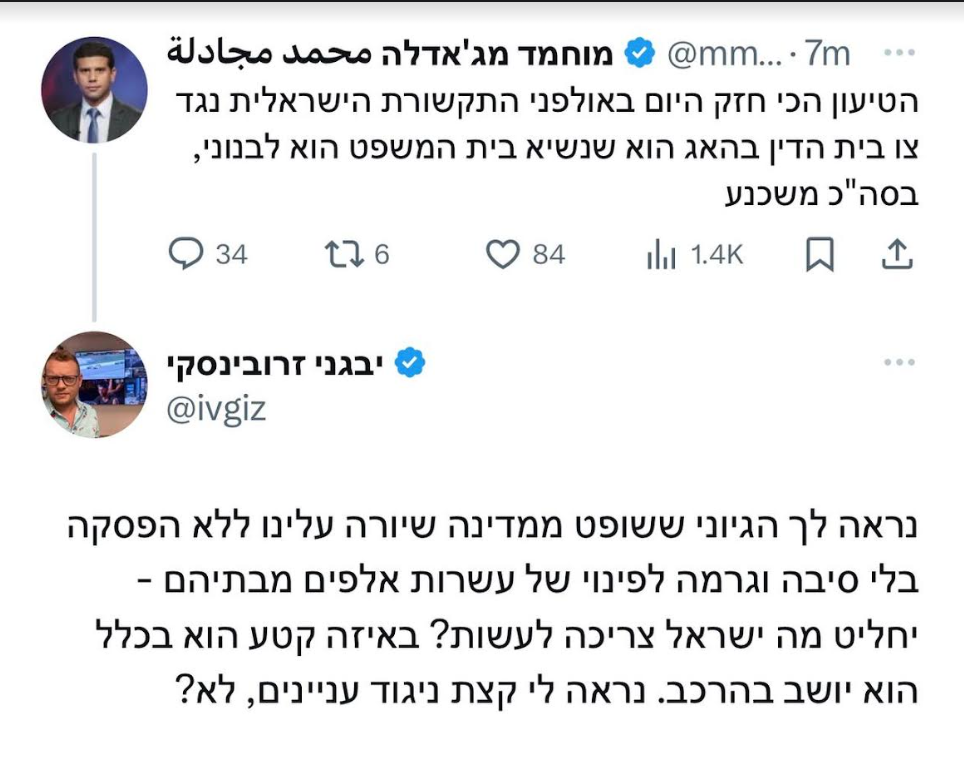964x758 pixels.
Task: Like the tweet with 84 likes
Action: pyautogui.click(x=502, y=255)
